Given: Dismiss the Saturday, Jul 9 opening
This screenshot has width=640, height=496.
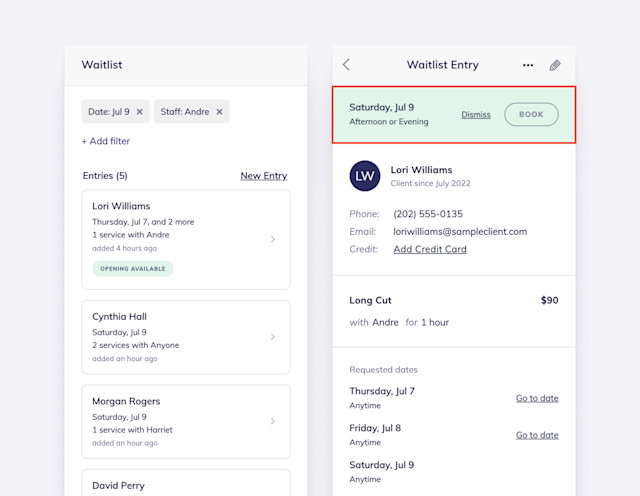Looking at the screenshot, I should point(476,115).
